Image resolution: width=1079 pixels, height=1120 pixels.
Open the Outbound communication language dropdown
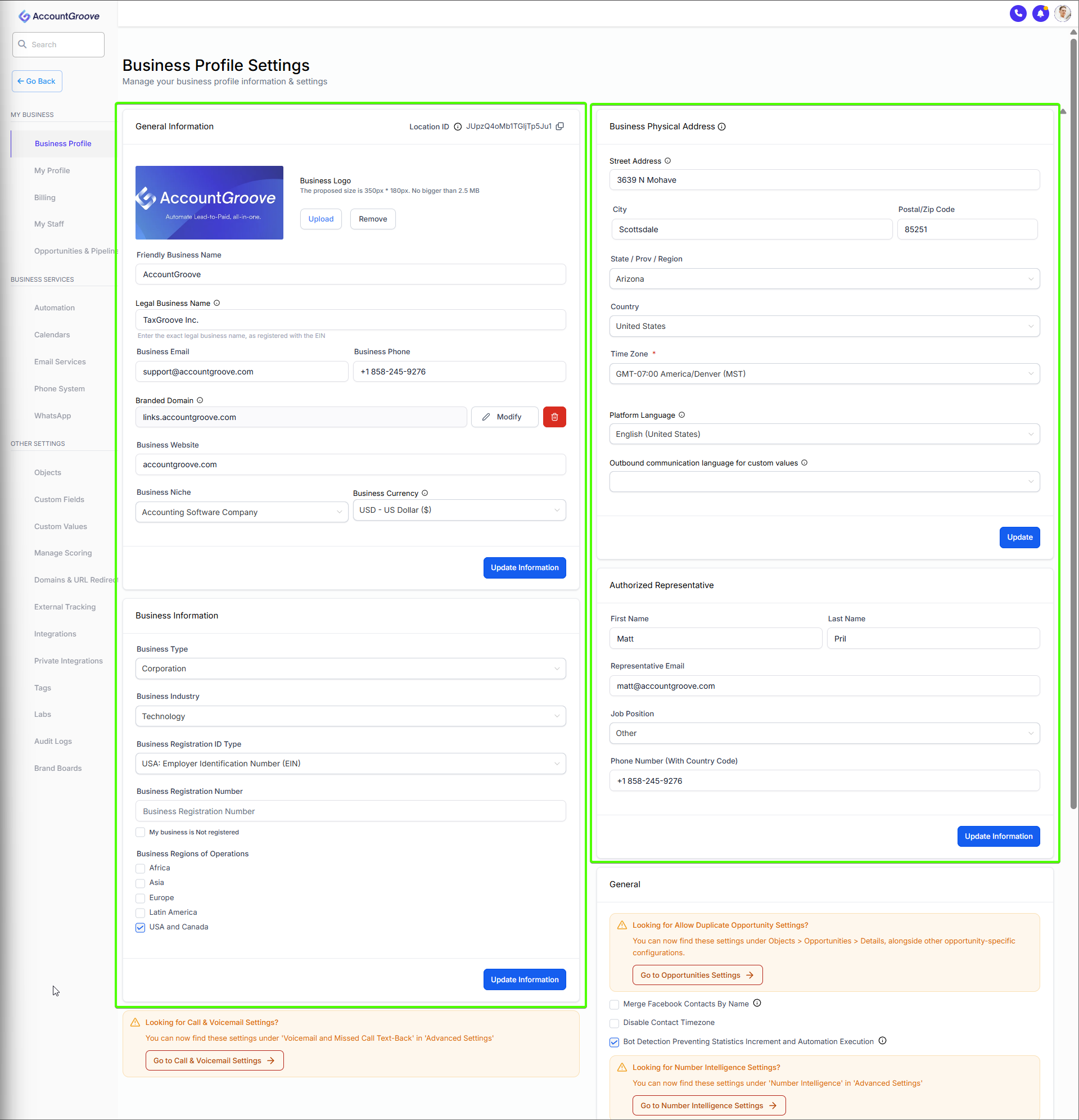point(824,482)
